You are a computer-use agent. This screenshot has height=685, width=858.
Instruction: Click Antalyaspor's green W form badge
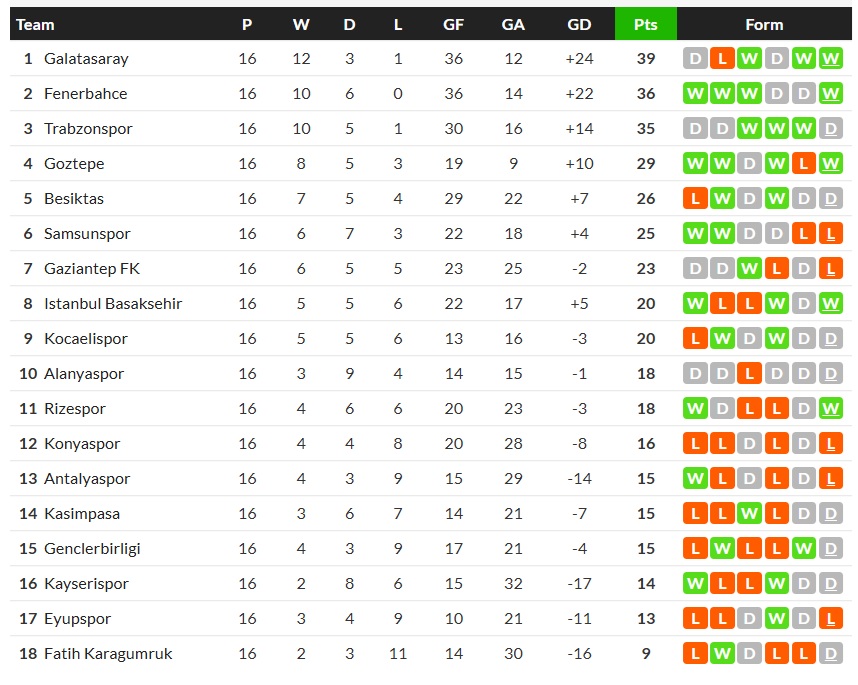click(695, 479)
